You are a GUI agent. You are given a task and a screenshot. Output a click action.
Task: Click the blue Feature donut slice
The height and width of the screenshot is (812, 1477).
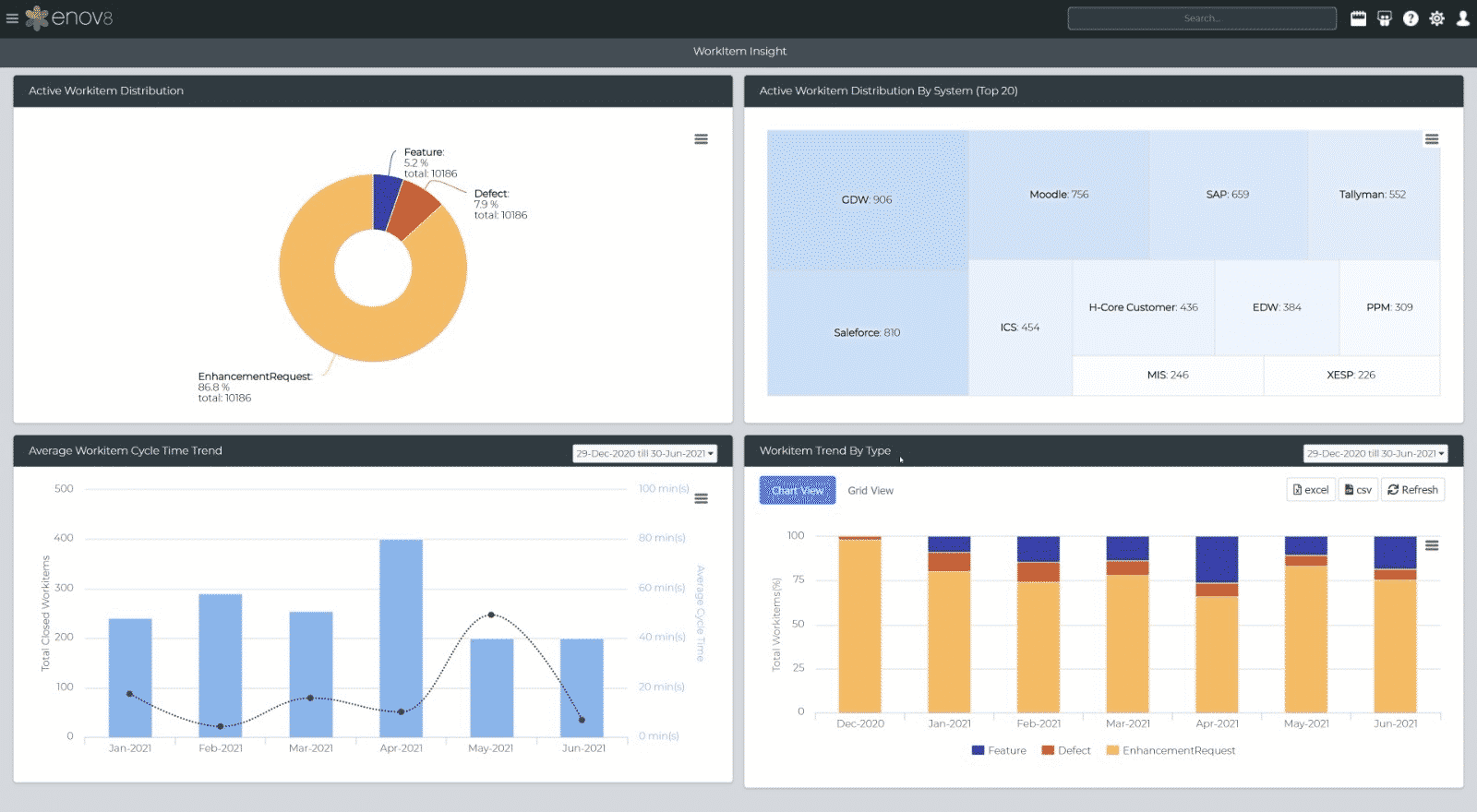click(x=385, y=201)
